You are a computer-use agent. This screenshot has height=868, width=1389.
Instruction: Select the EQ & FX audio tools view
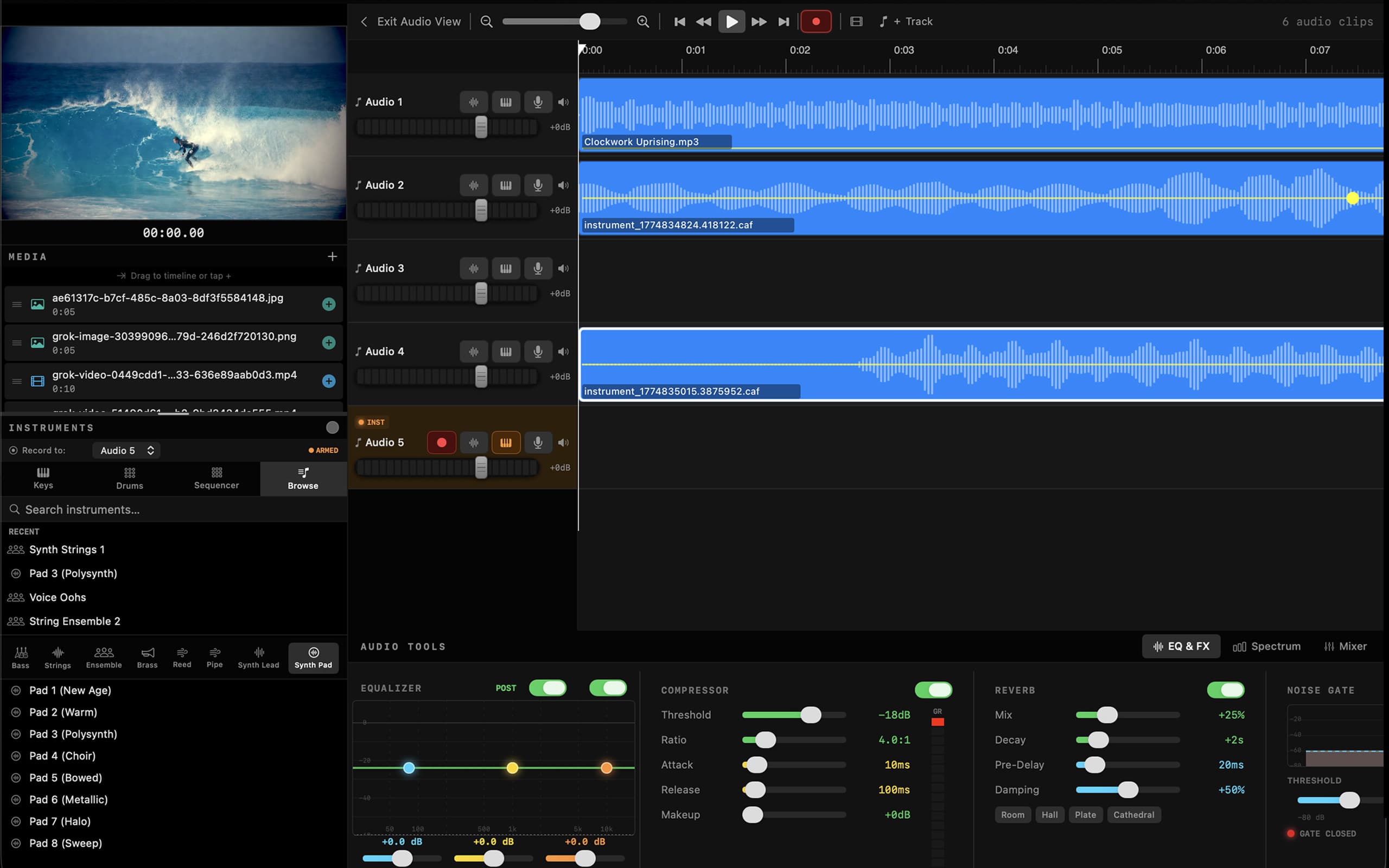[x=1181, y=647]
